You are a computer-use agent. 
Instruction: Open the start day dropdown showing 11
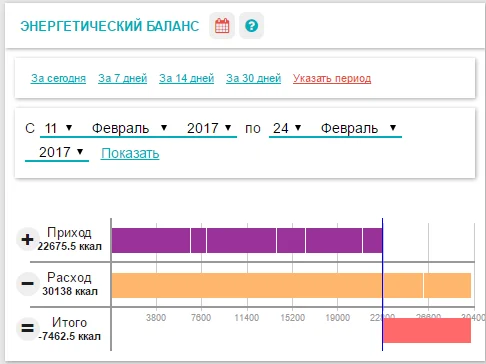tap(58, 128)
